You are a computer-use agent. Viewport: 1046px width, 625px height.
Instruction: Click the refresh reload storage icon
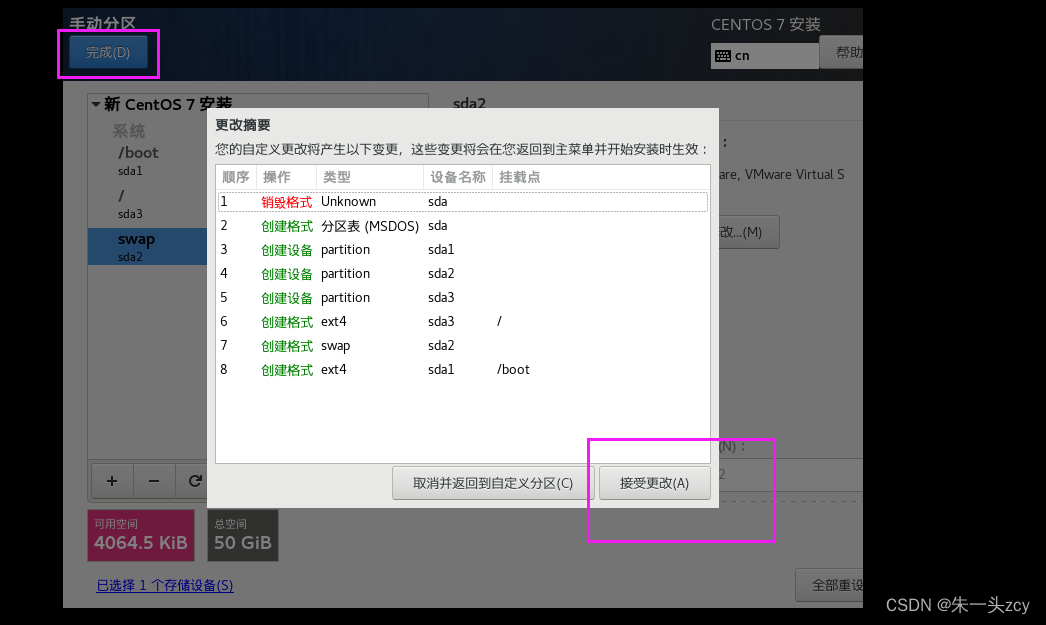pos(195,481)
